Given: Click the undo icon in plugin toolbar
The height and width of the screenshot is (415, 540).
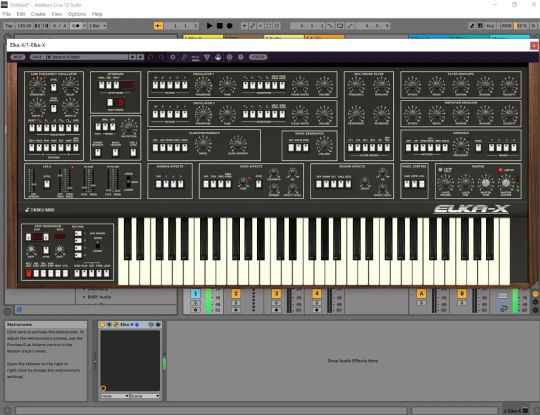Looking at the screenshot, I should [x=150, y=57].
